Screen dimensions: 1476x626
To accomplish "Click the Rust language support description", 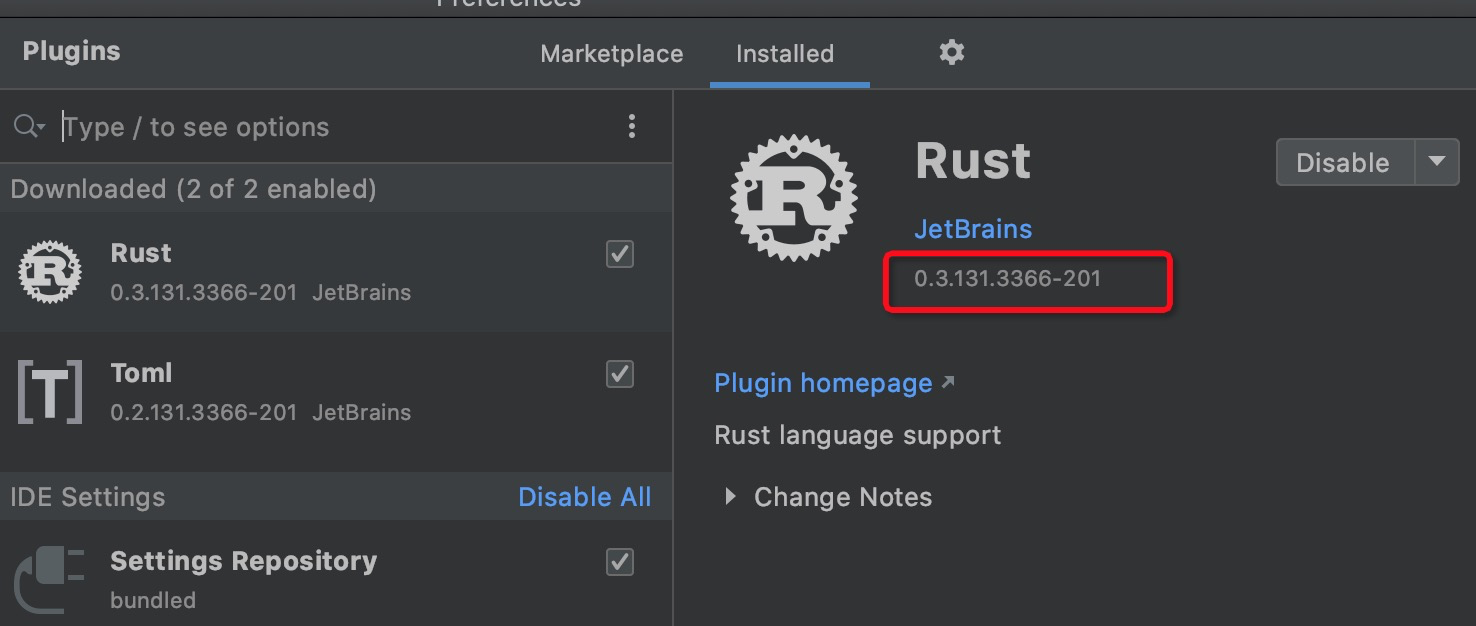I will pos(858,436).
